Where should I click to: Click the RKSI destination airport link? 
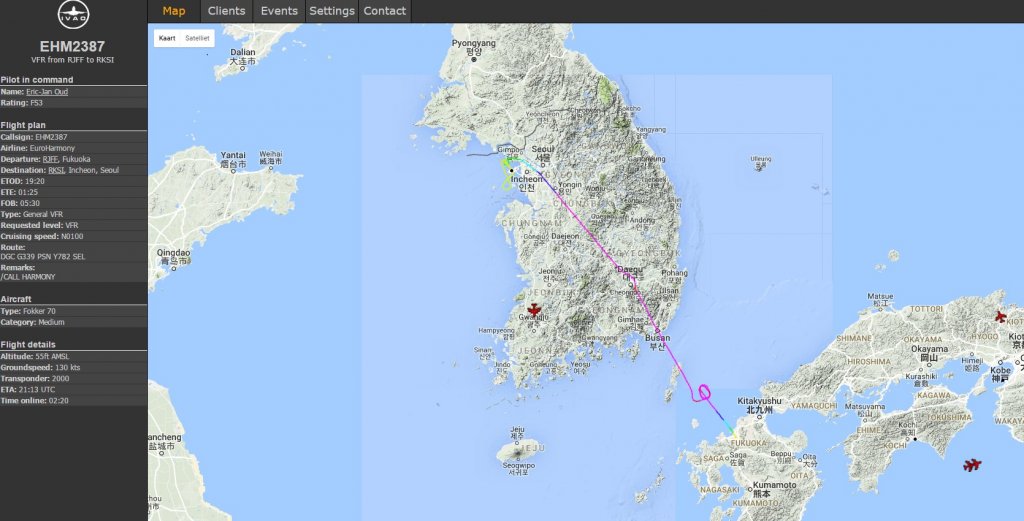(56, 170)
